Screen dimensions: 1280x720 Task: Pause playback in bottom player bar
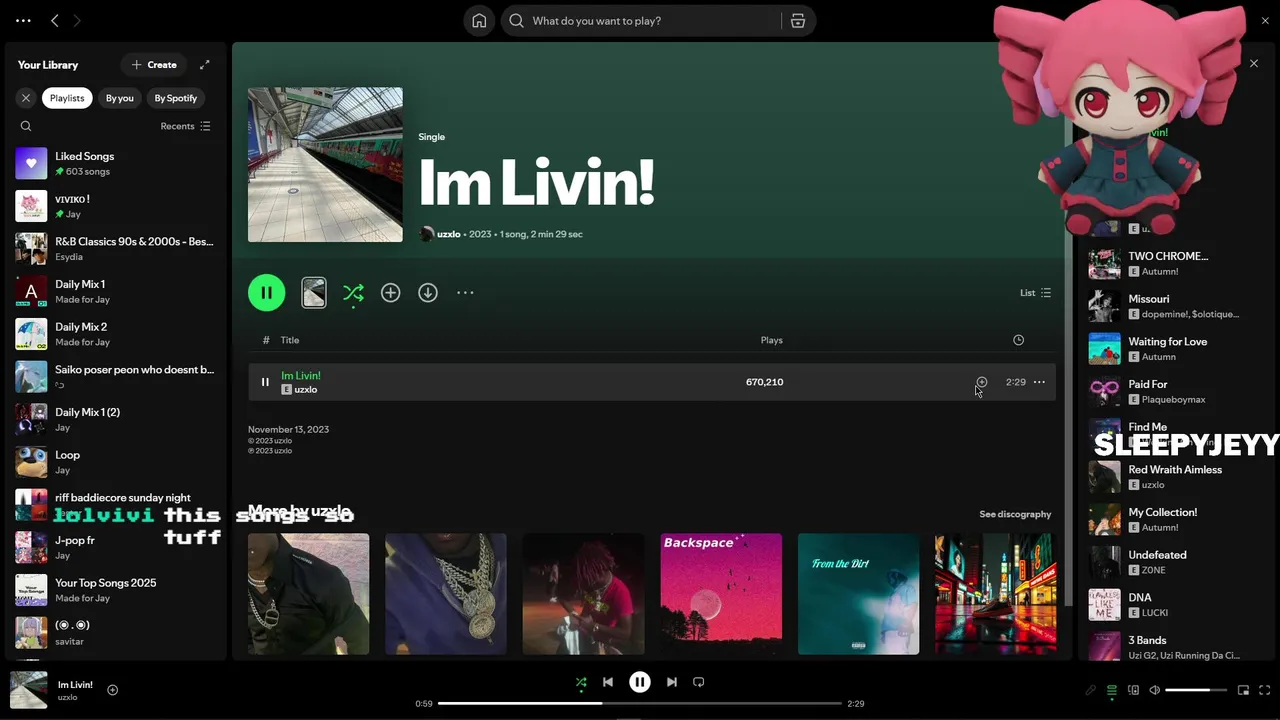[x=640, y=682]
